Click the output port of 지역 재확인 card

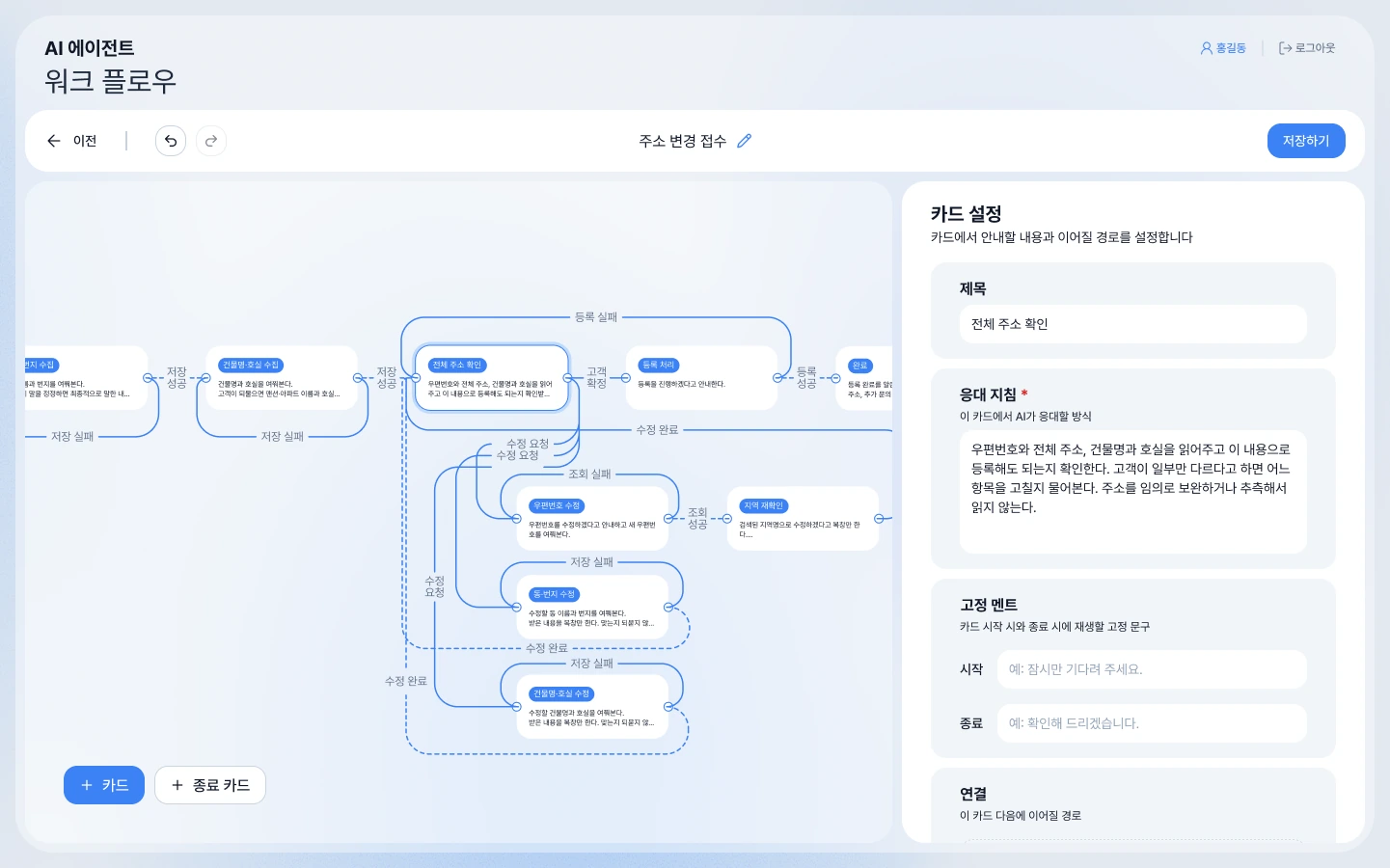click(x=879, y=519)
